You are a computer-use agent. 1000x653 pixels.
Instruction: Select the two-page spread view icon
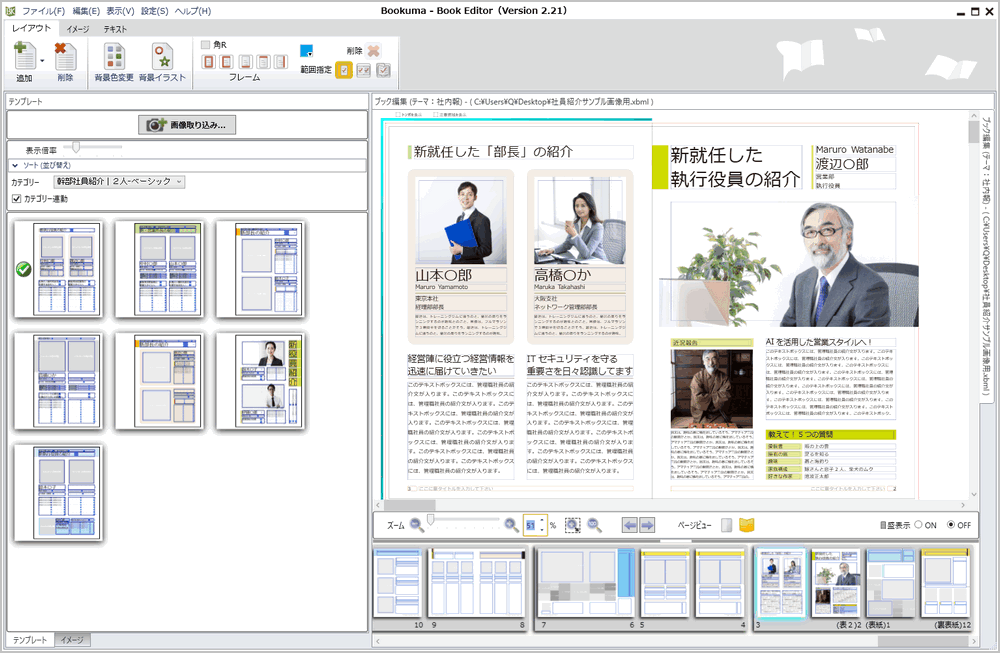click(x=746, y=524)
